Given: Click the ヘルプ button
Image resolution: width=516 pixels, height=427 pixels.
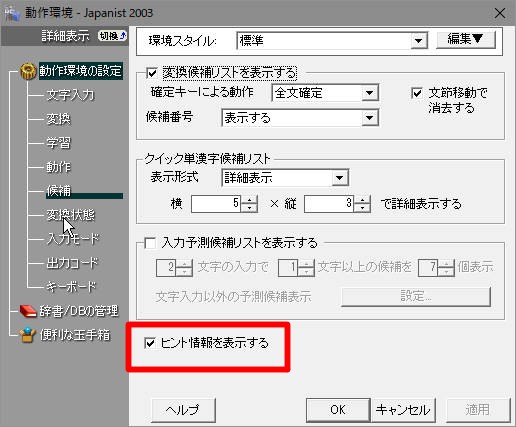Looking at the screenshot, I should [x=183, y=410].
